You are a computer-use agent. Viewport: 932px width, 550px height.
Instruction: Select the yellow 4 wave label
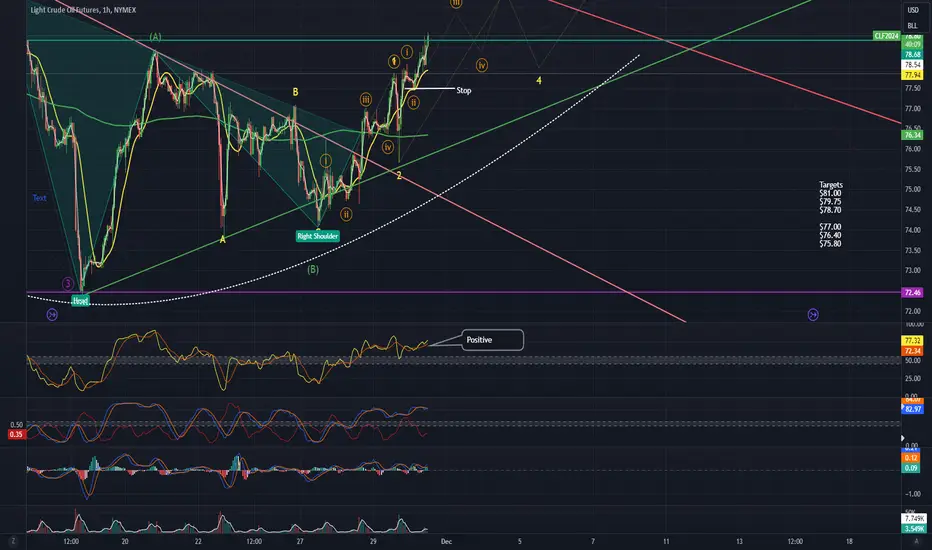coord(539,80)
